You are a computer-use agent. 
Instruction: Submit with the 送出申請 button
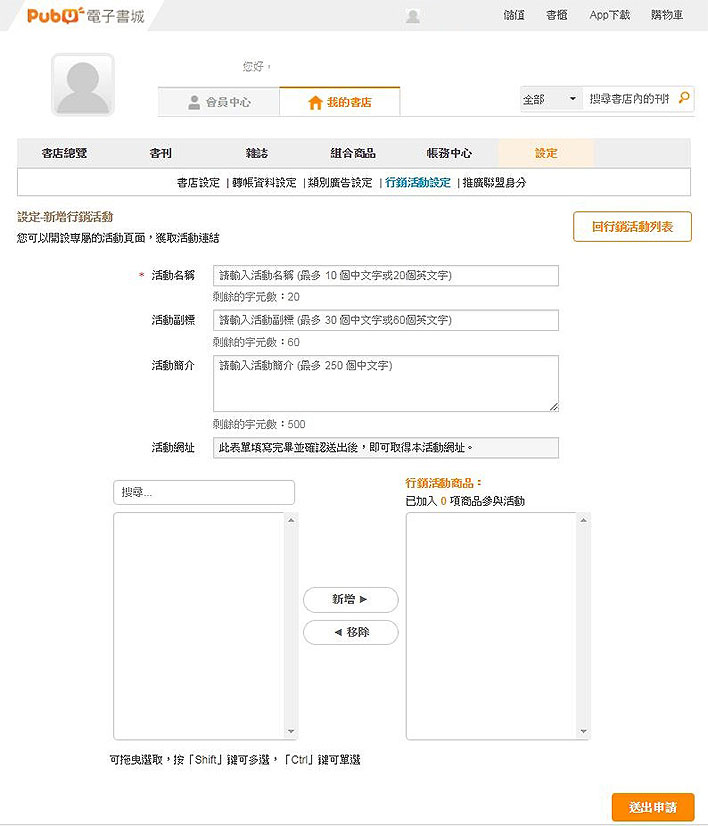pos(653,807)
